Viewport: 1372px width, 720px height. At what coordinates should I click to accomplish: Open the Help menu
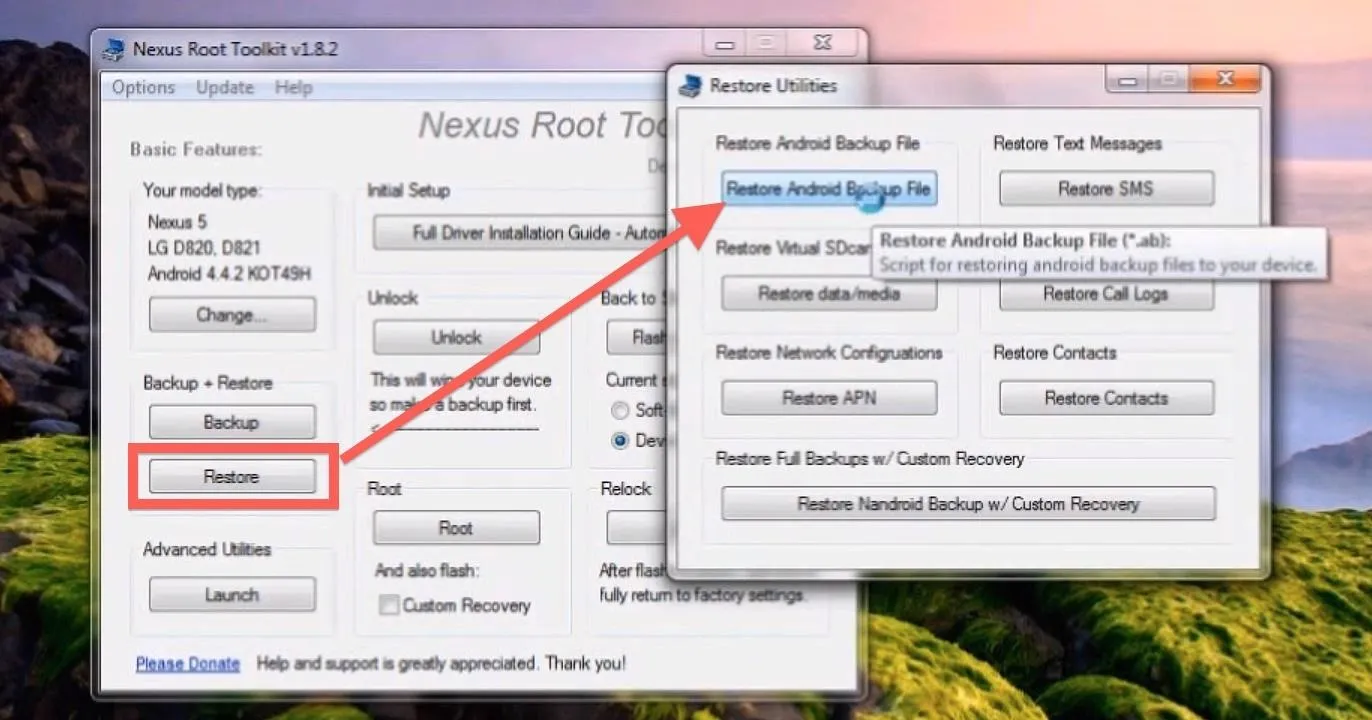tap(293, 87)
